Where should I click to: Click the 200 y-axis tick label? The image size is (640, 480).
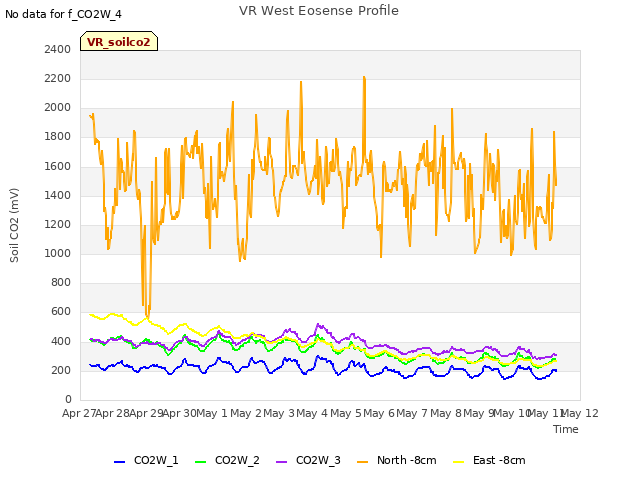(x=61, y=370)
